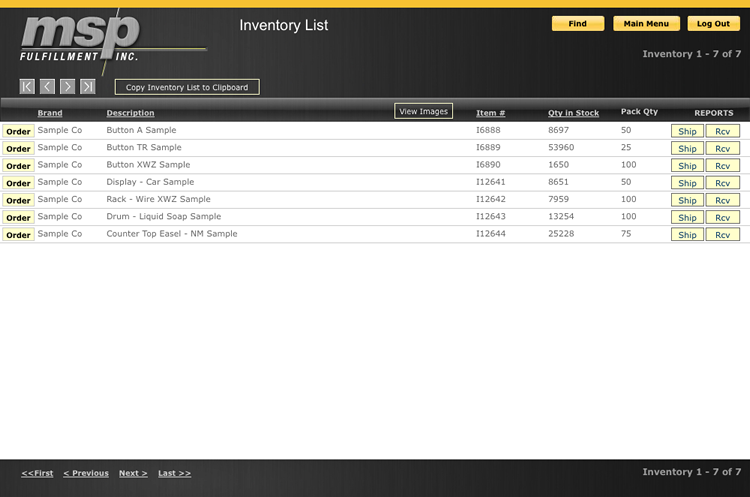This screenshot has height=497, width=750.
Task: Order the Drum - Liquid Soap Sample
Action: pyautogui.click(x=18, y=217)
